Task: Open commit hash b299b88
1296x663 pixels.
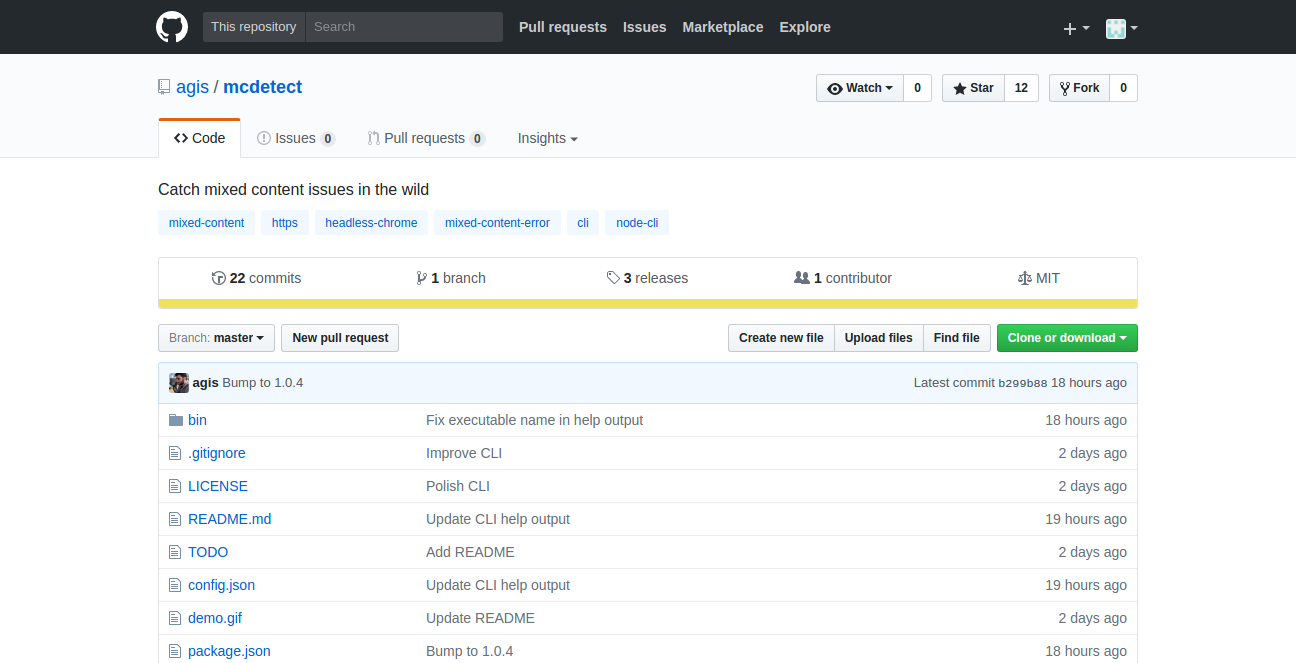Action: click(1023, 383)
